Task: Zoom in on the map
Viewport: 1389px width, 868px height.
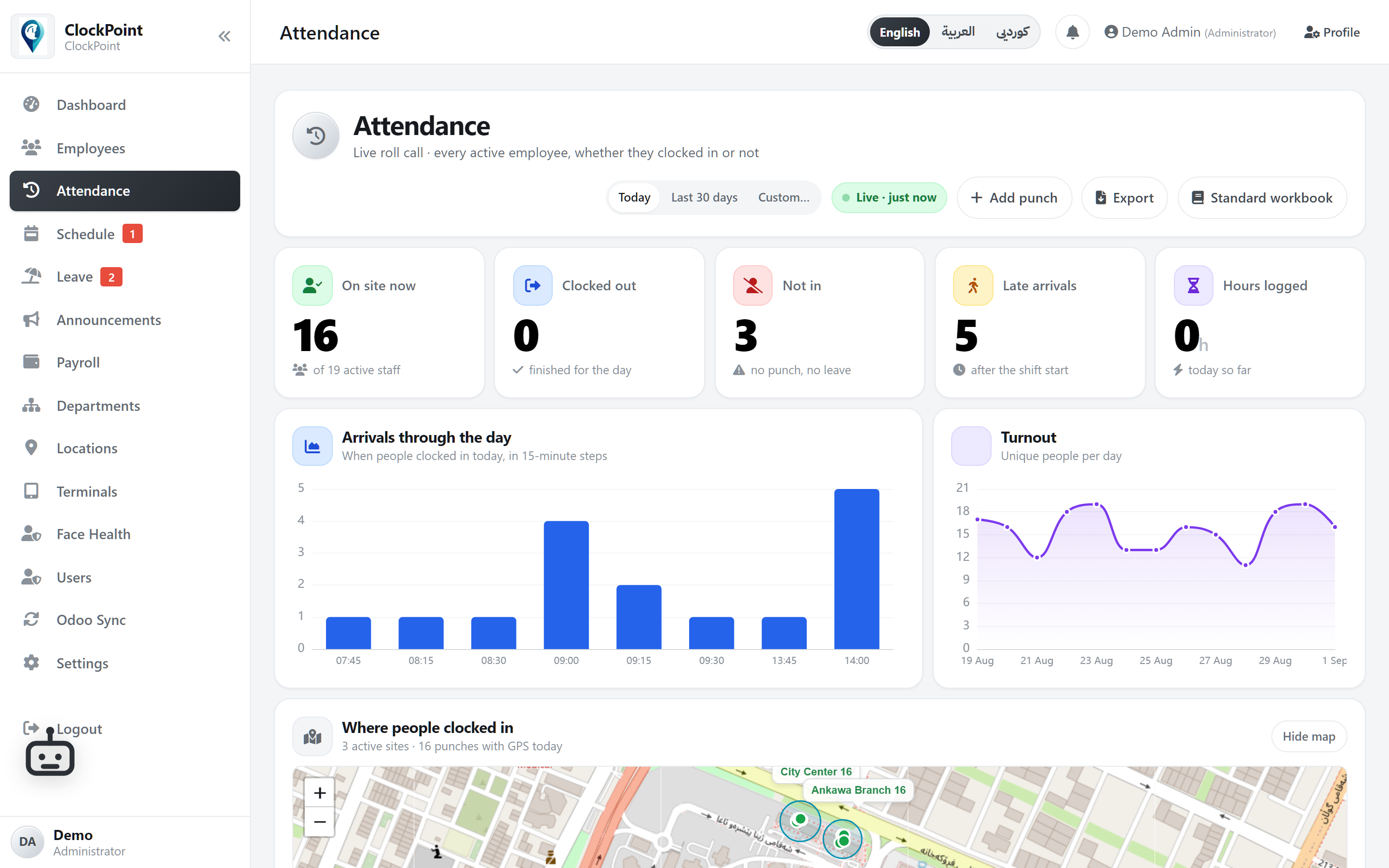Action: (320, 793)
